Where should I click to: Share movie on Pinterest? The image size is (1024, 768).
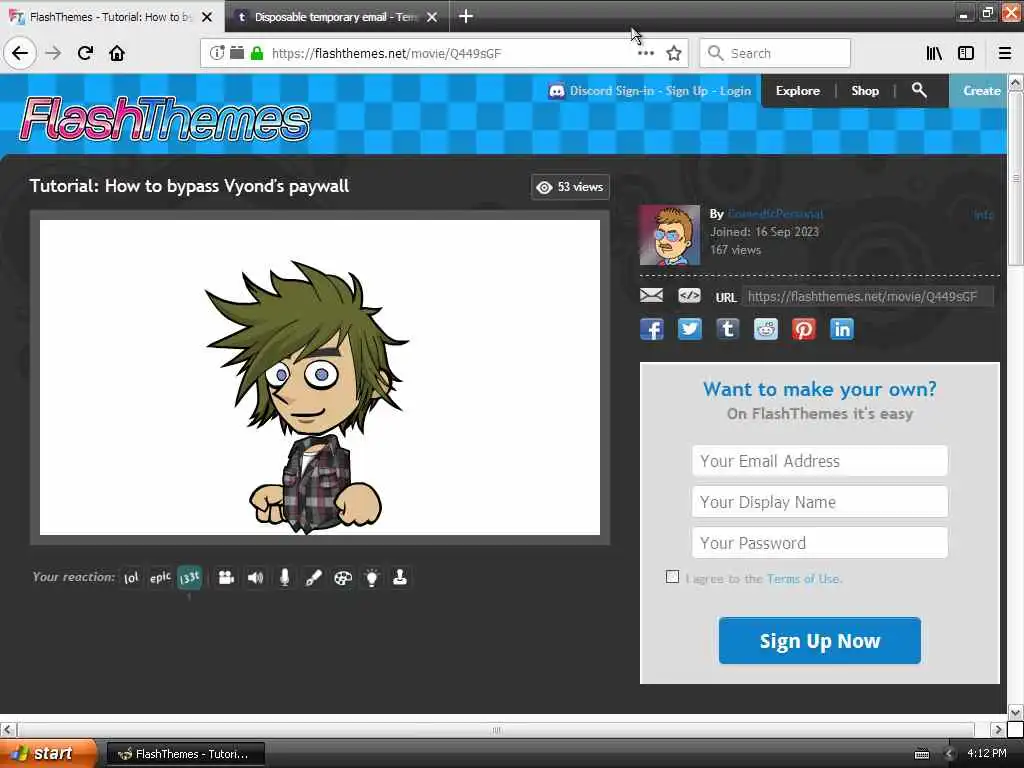(804, 329)
